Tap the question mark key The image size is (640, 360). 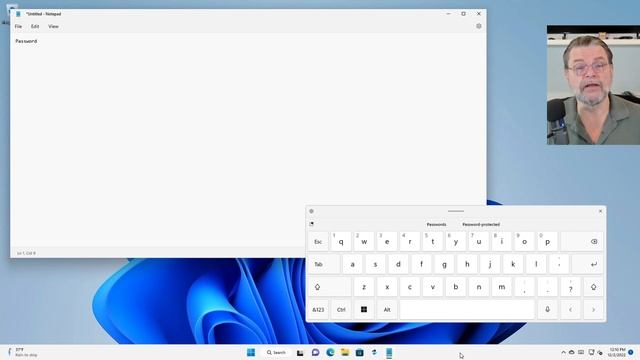tap(571, 287)
